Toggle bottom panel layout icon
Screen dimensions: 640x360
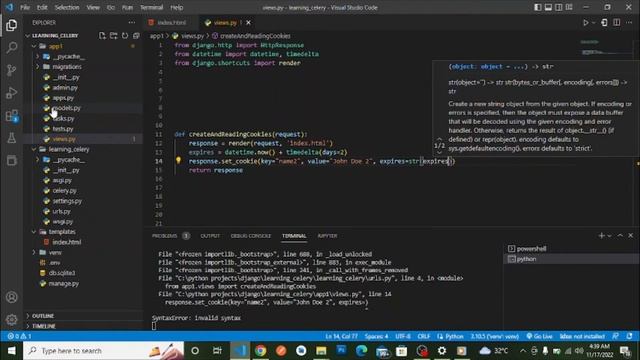click(x=548, y=7)
